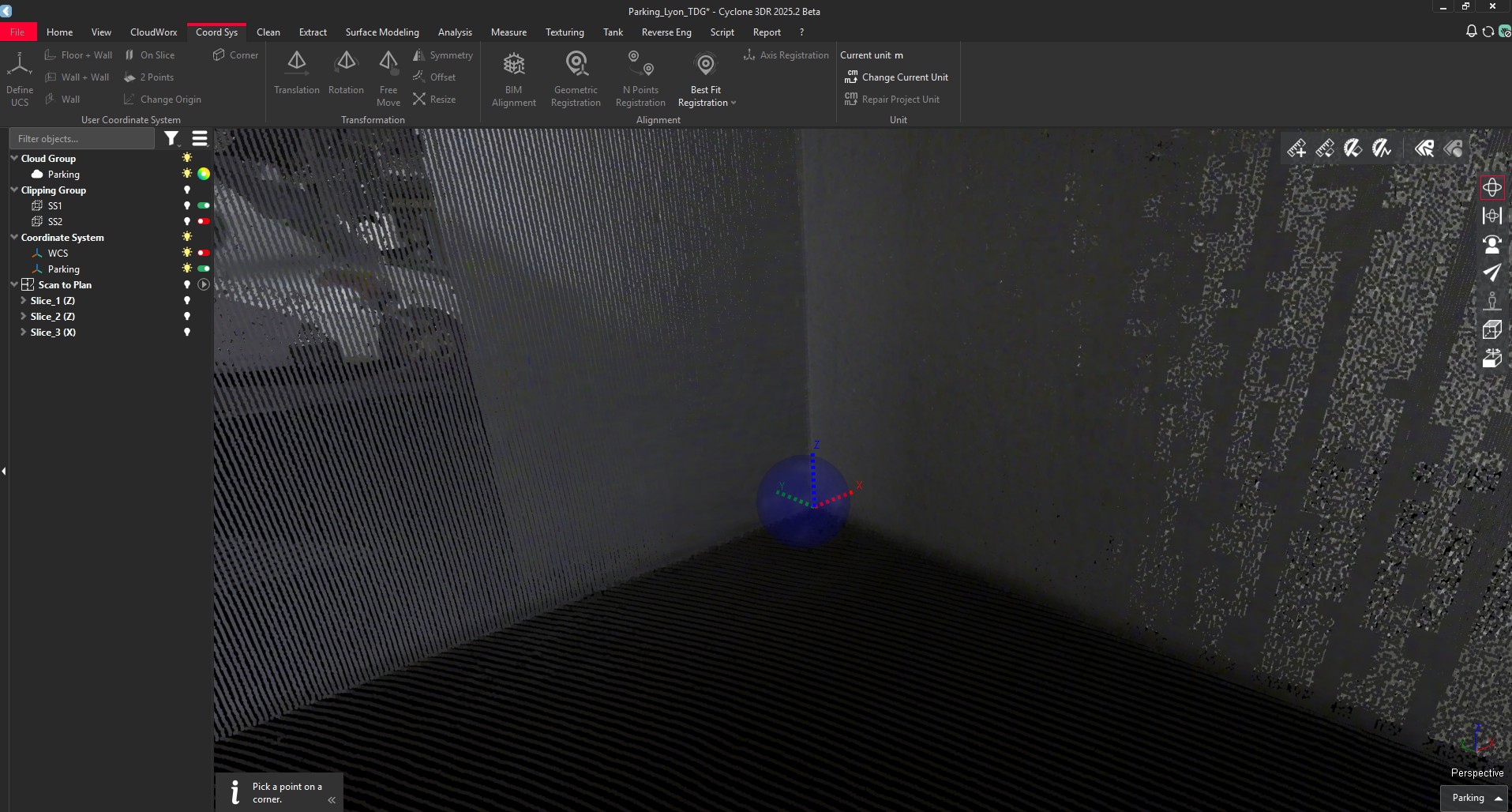This screenshot has width=1512, height=812.
Task: Activate BIM Alignment
Action: pos(513,77)
